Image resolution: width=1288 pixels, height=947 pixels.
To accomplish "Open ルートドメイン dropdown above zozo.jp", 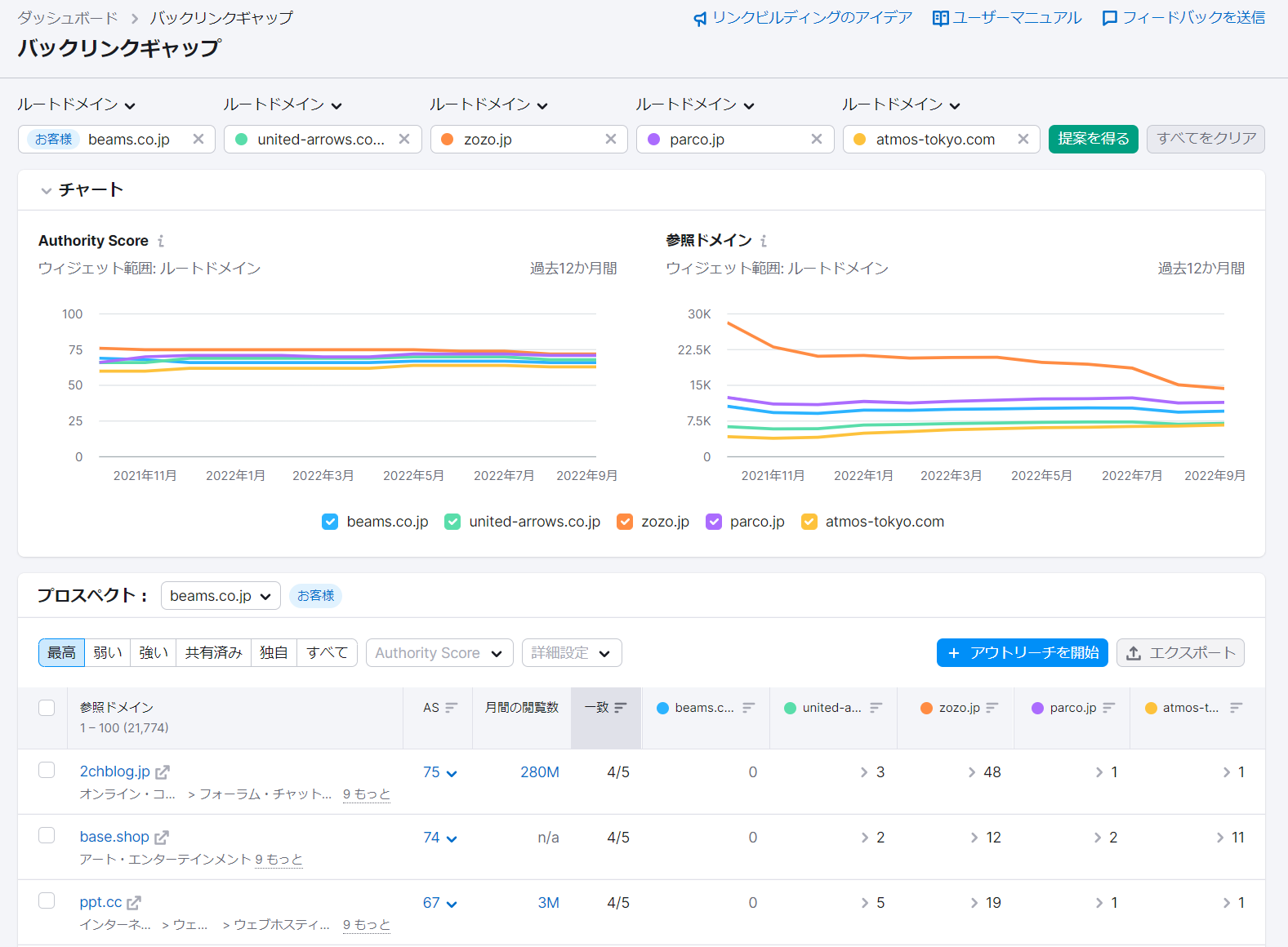I will tap(489, 104).
